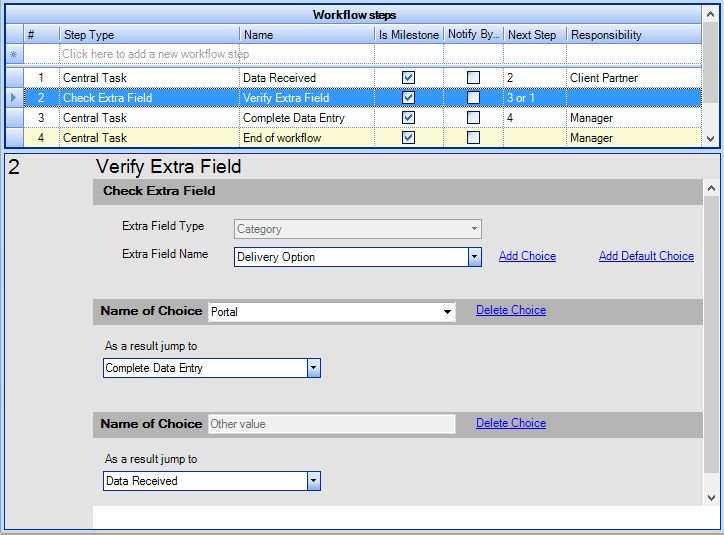Select the End of workflow name cell
724x535 pixels.
point(307,138)
